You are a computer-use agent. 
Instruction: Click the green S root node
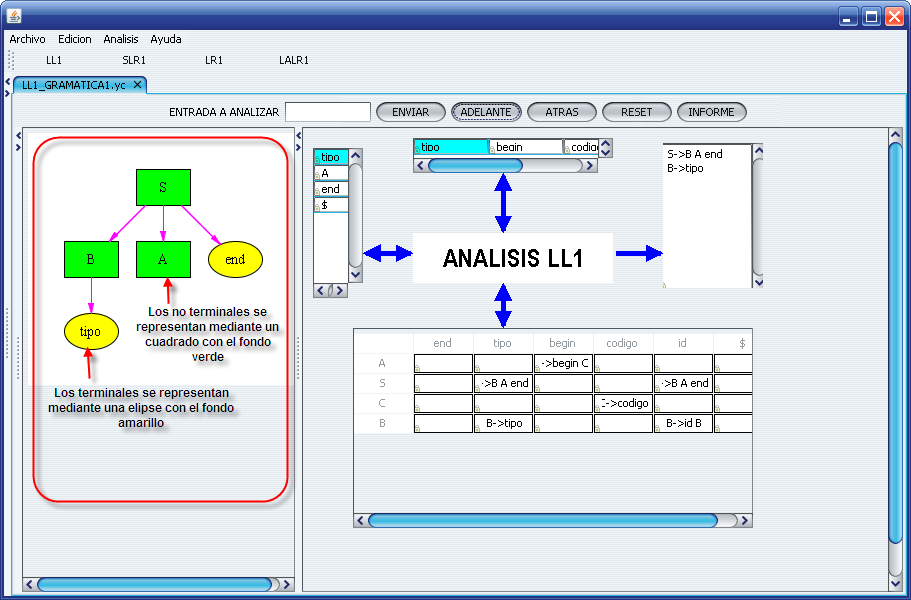163,187
